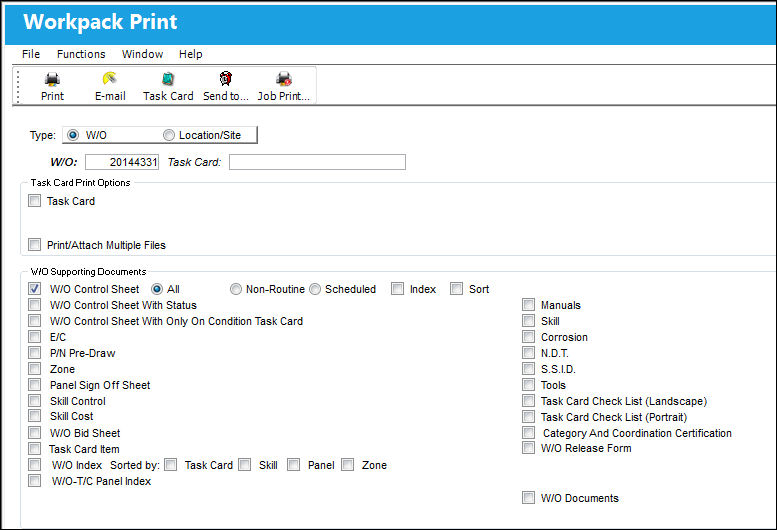
Task: Enable W/O-T/C Panel Index checkbox
Action: point(34,480)
